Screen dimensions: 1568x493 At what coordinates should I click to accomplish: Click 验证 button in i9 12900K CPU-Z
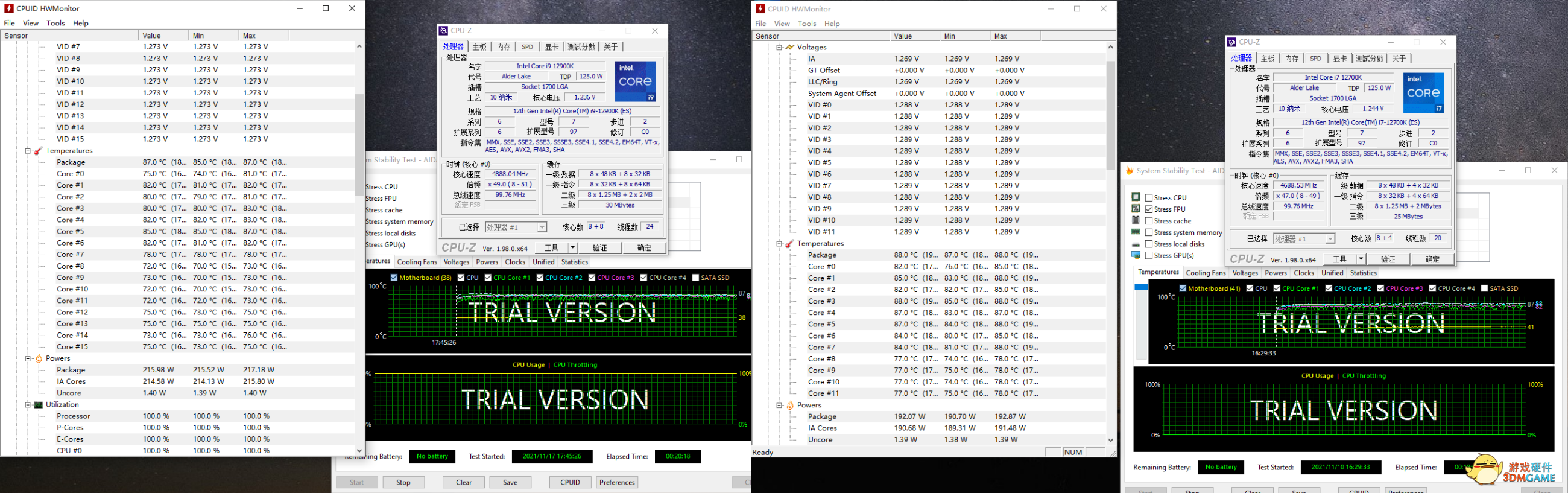pos(599,248)
